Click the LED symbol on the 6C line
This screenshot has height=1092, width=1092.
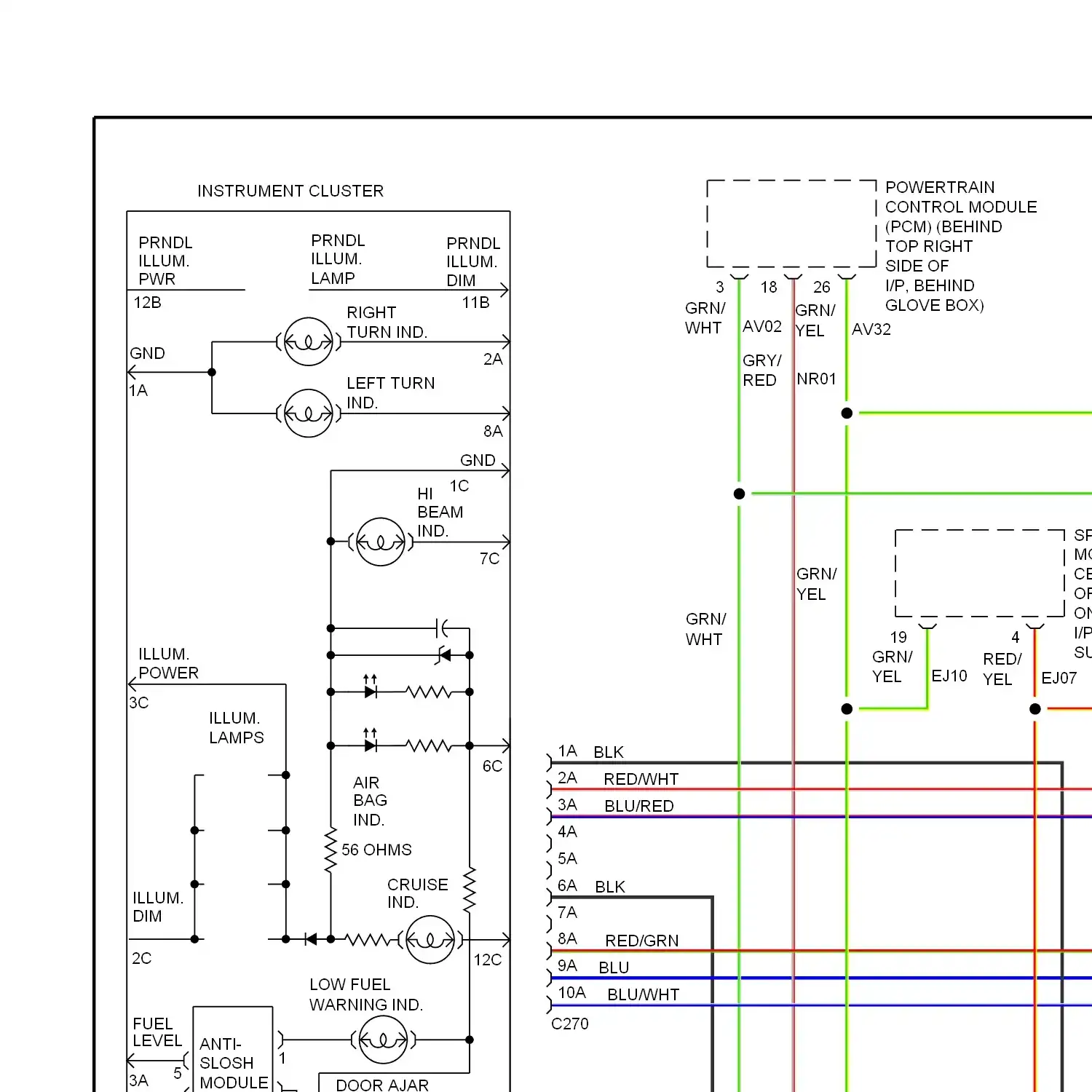pos(371,741)
